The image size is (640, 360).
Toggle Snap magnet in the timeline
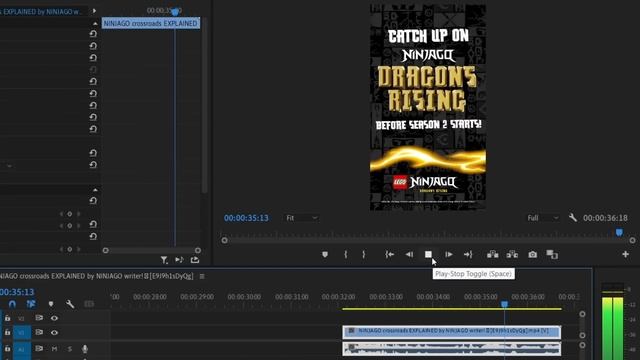[x=12, y=304]
